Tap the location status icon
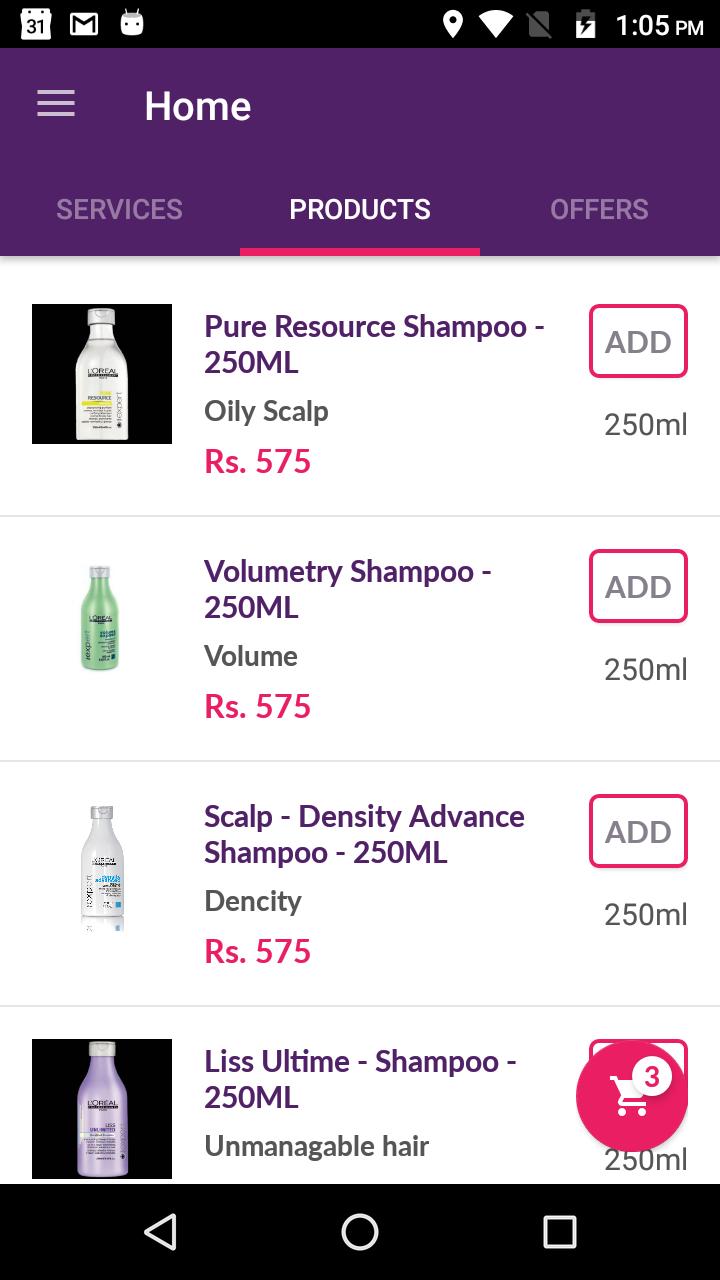This screenshot has height=1280, width=720. [x=453, y=24]
